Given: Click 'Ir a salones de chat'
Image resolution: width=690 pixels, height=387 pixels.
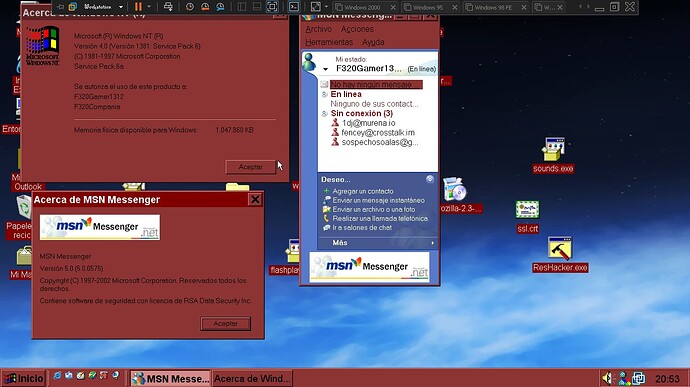Looking at the screenshot, I should [362, 228].
